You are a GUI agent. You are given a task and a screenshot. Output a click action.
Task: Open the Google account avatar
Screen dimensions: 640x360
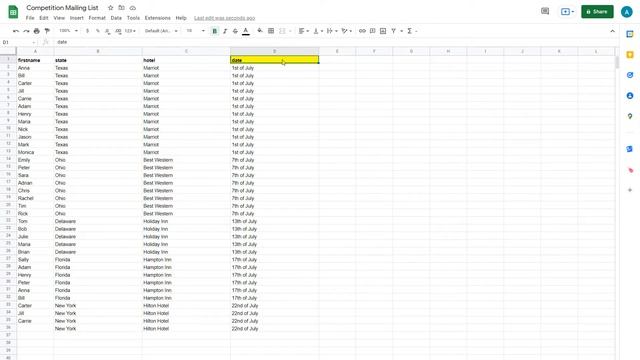pos(627,12)
